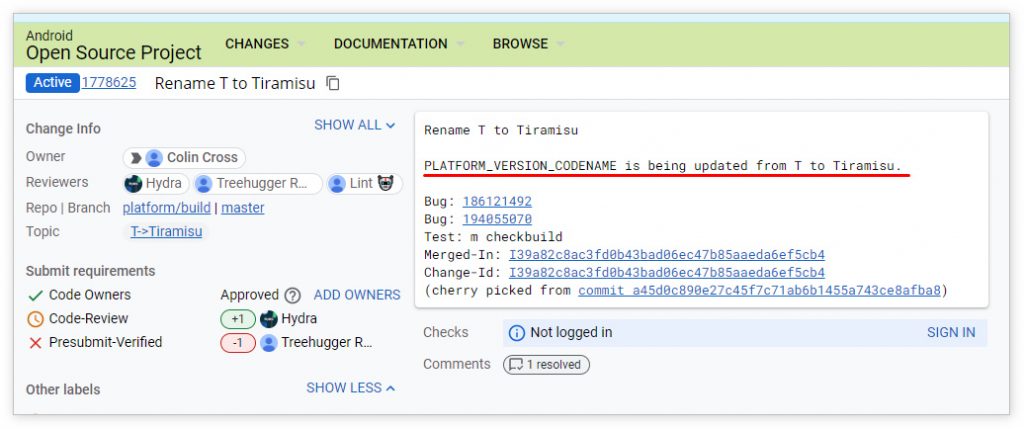1024x429 pixels.
Task: Click Colin Cross owner avatar chip
Action: pos(184,157)
